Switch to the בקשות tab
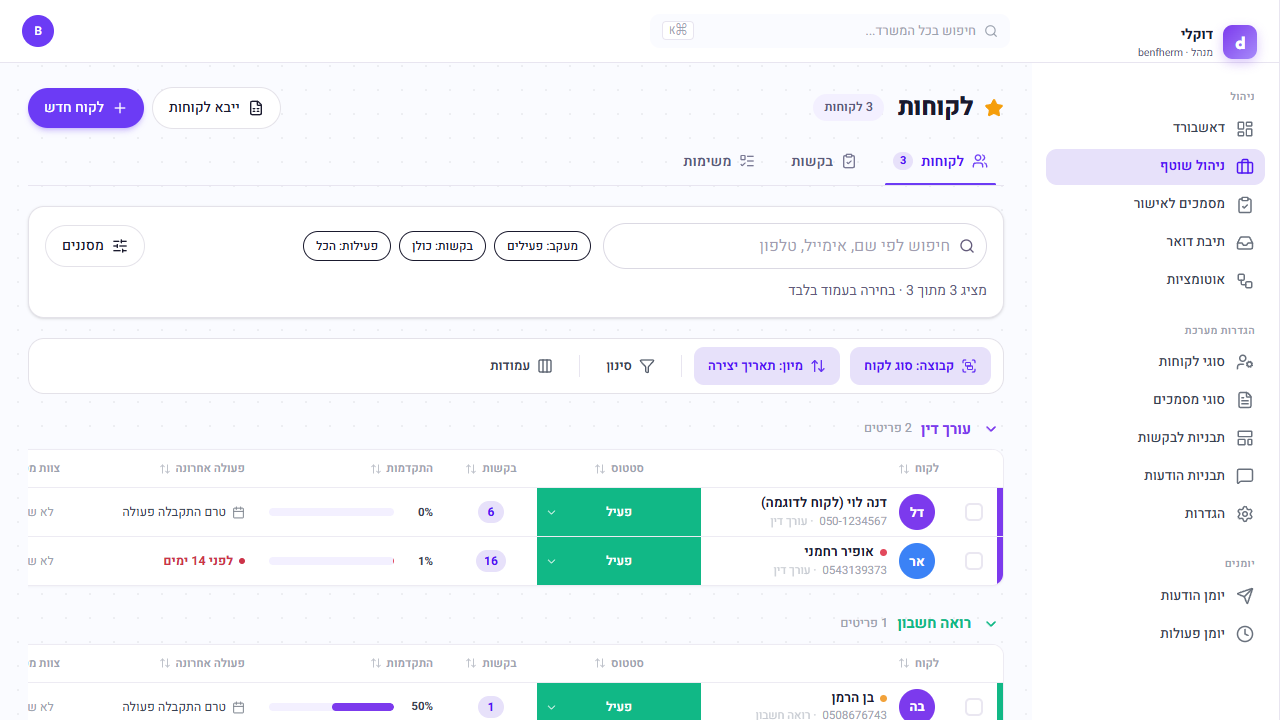This screenshot has height=720, width=1280. click(824, 161)
